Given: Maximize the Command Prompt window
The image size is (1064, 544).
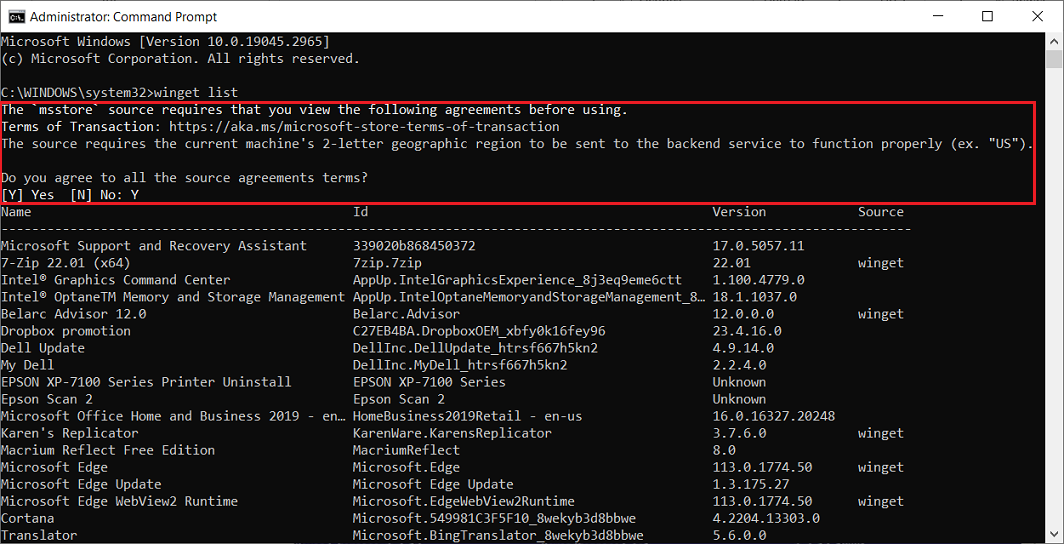Looking at the screenshot, I should pos(987,16).
